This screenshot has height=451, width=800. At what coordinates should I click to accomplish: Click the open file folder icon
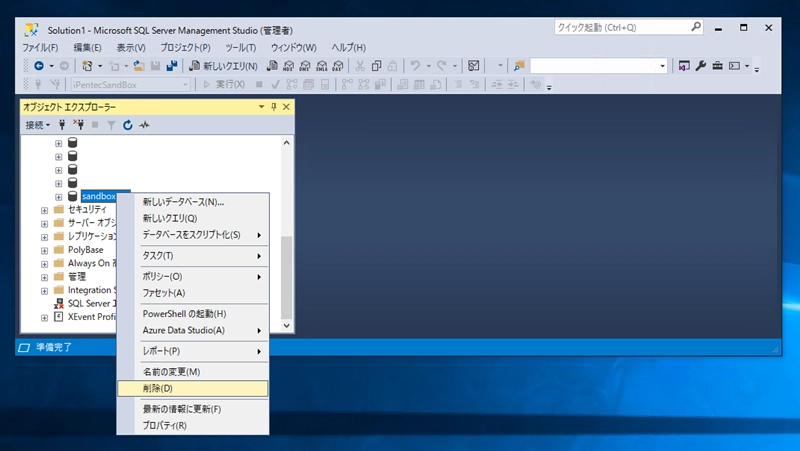coord(139,66)
